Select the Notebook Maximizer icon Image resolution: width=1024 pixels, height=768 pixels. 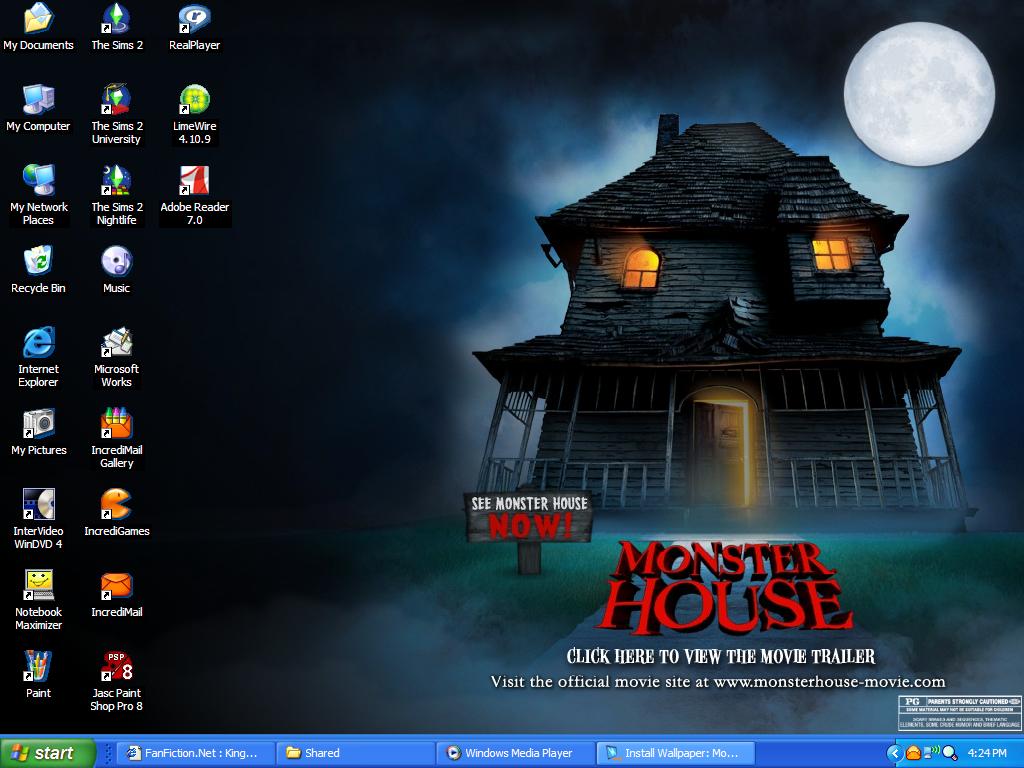pyautogui.click(x=38, y=587)
